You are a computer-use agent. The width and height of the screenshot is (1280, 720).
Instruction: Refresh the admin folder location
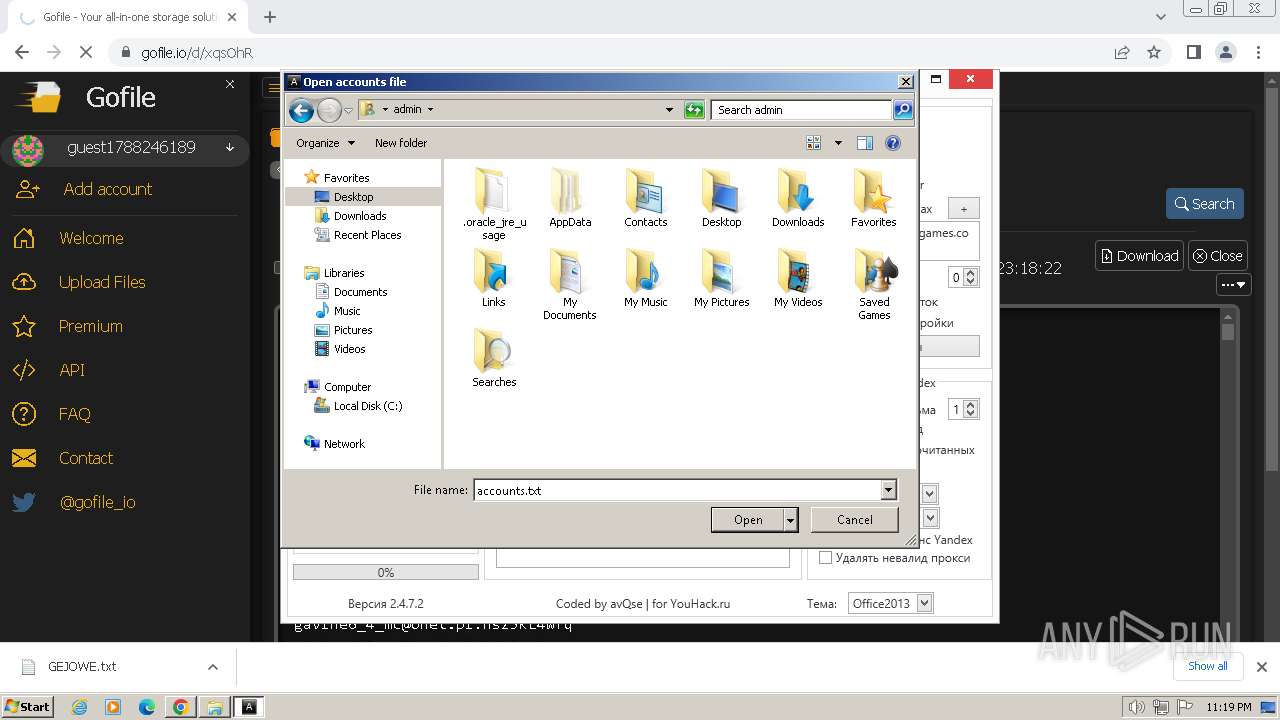694,110
